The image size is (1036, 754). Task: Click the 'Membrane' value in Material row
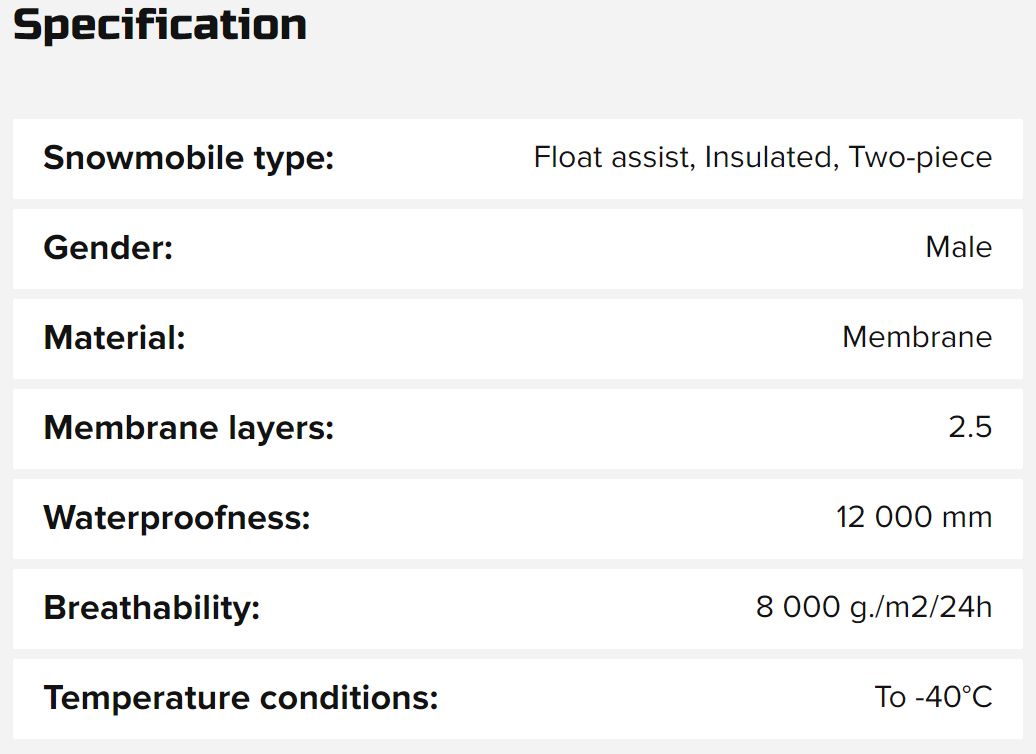click(x=917, y=338)
